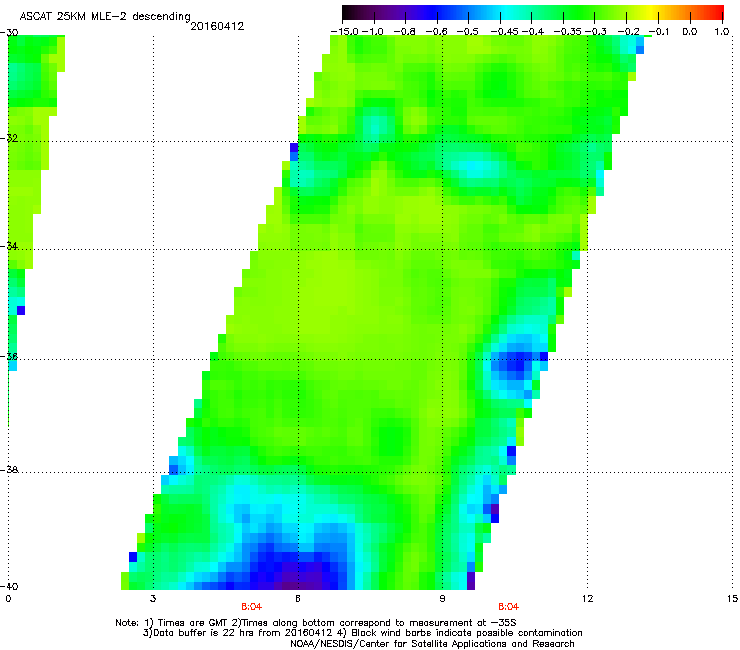Click the longitude axis label '12'

click(x=587, y=599)
